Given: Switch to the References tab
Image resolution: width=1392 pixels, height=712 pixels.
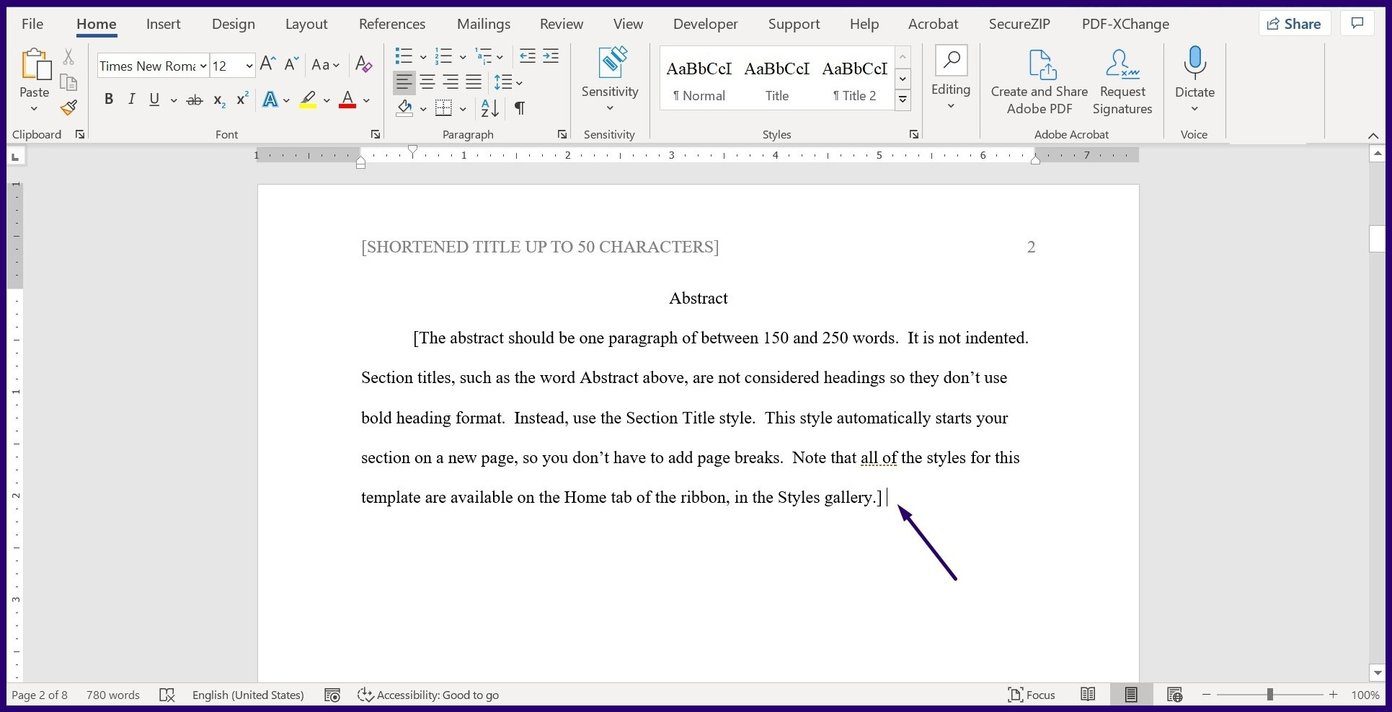Looking at the screenshot, I should point(392,24).
